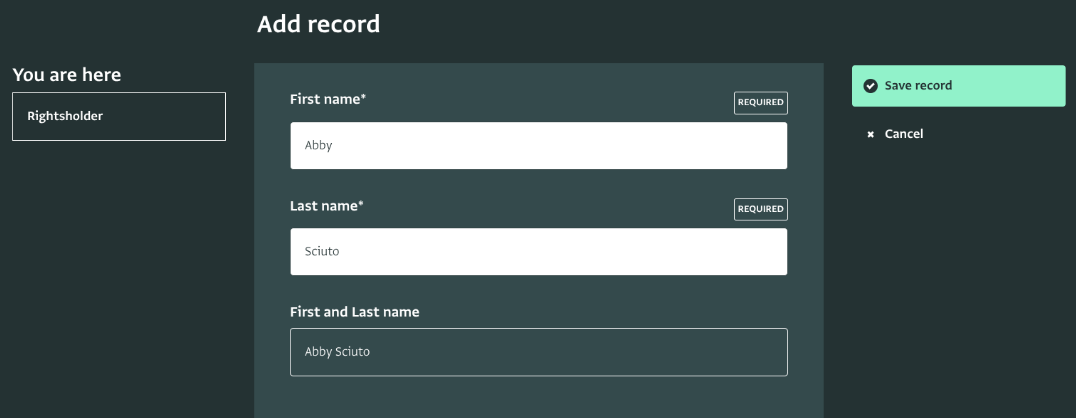Click the asterisk after Last name

[361, 204]
